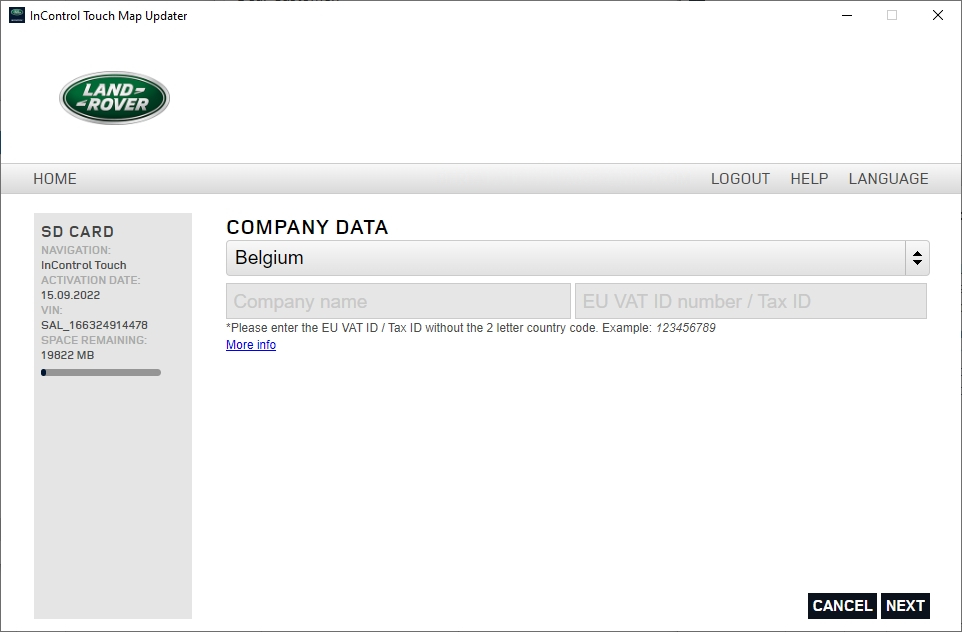This screenshot has height=632, width=962.
Task: Open the More info link
Action: 251,345
